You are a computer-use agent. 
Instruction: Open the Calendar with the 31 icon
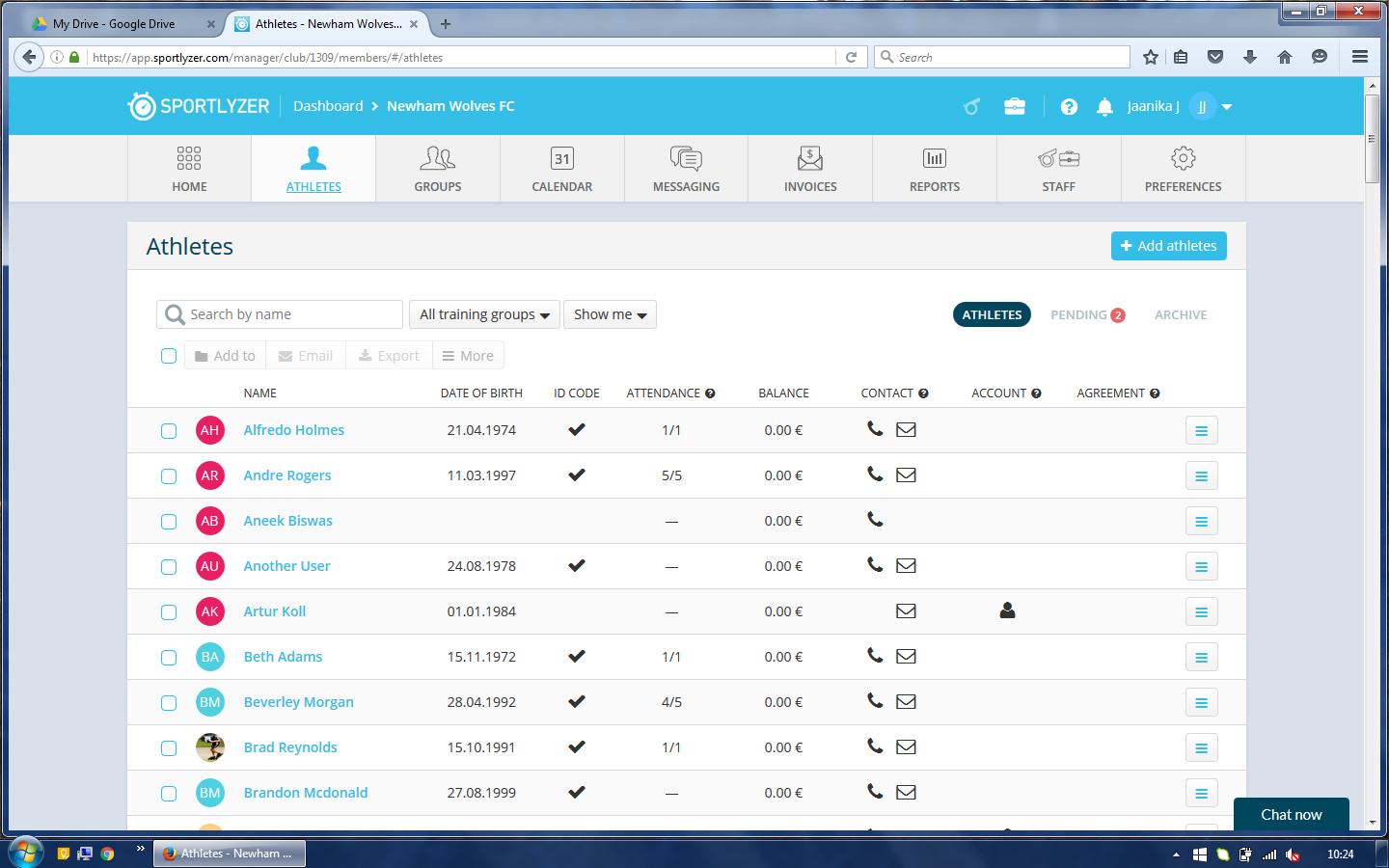point(561,157)
